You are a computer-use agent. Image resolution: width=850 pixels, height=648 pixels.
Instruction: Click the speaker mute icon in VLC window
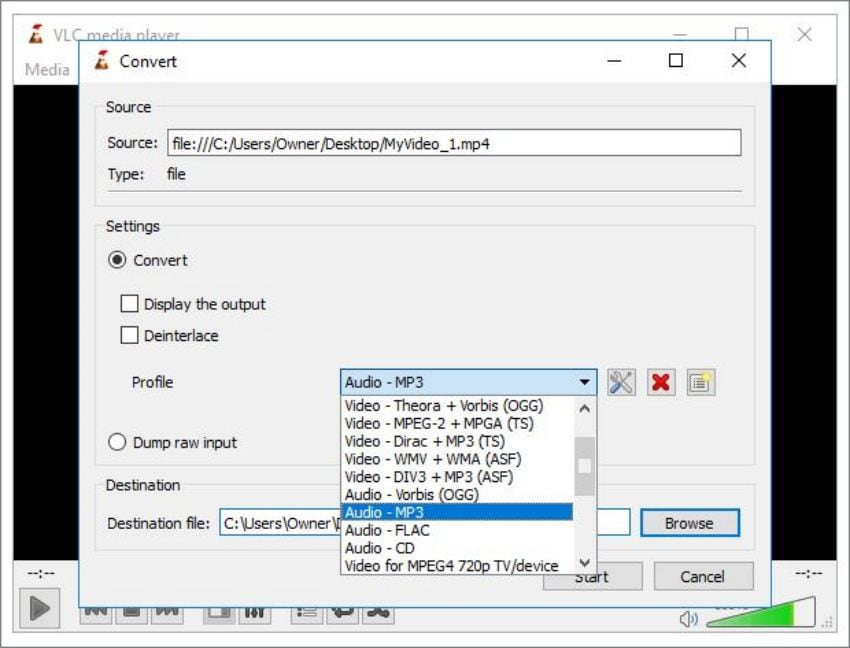(688, 618)
